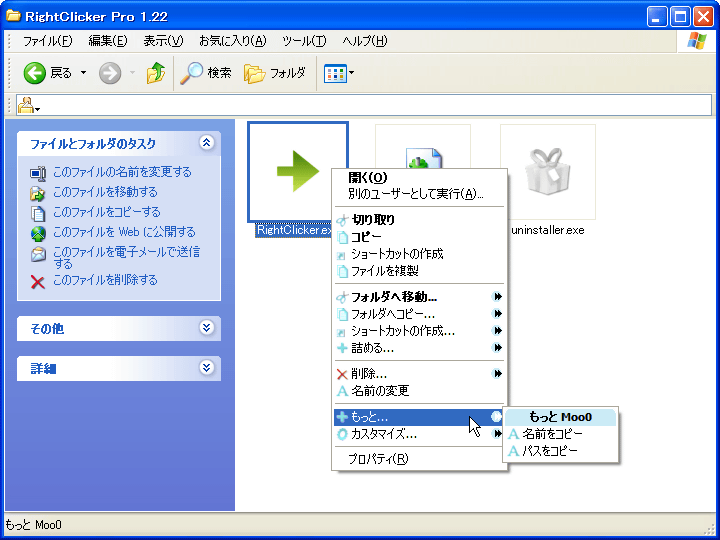Image resolution: width=720 pixels, height=540 pixels.
Task: Click the フォルダ folders toolbar button
Action: 275,73
